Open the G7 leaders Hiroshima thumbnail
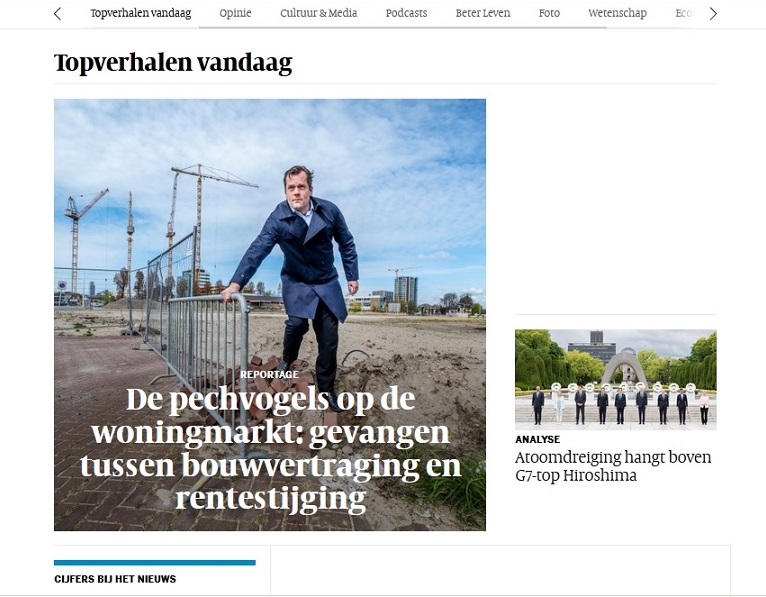766x597 pixels. (x=616, y=380)
